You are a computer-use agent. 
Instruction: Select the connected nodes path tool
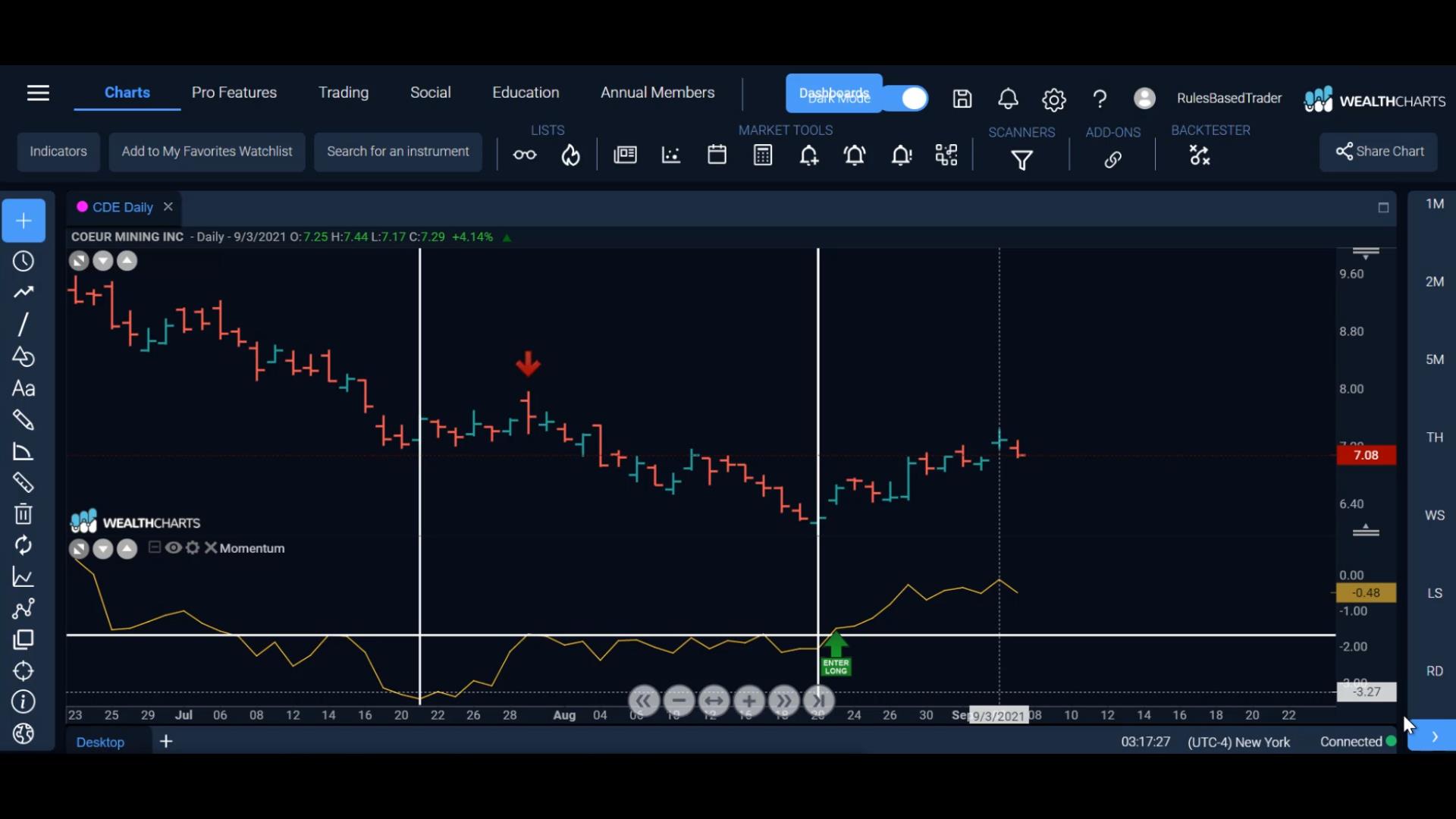(24, 608)
